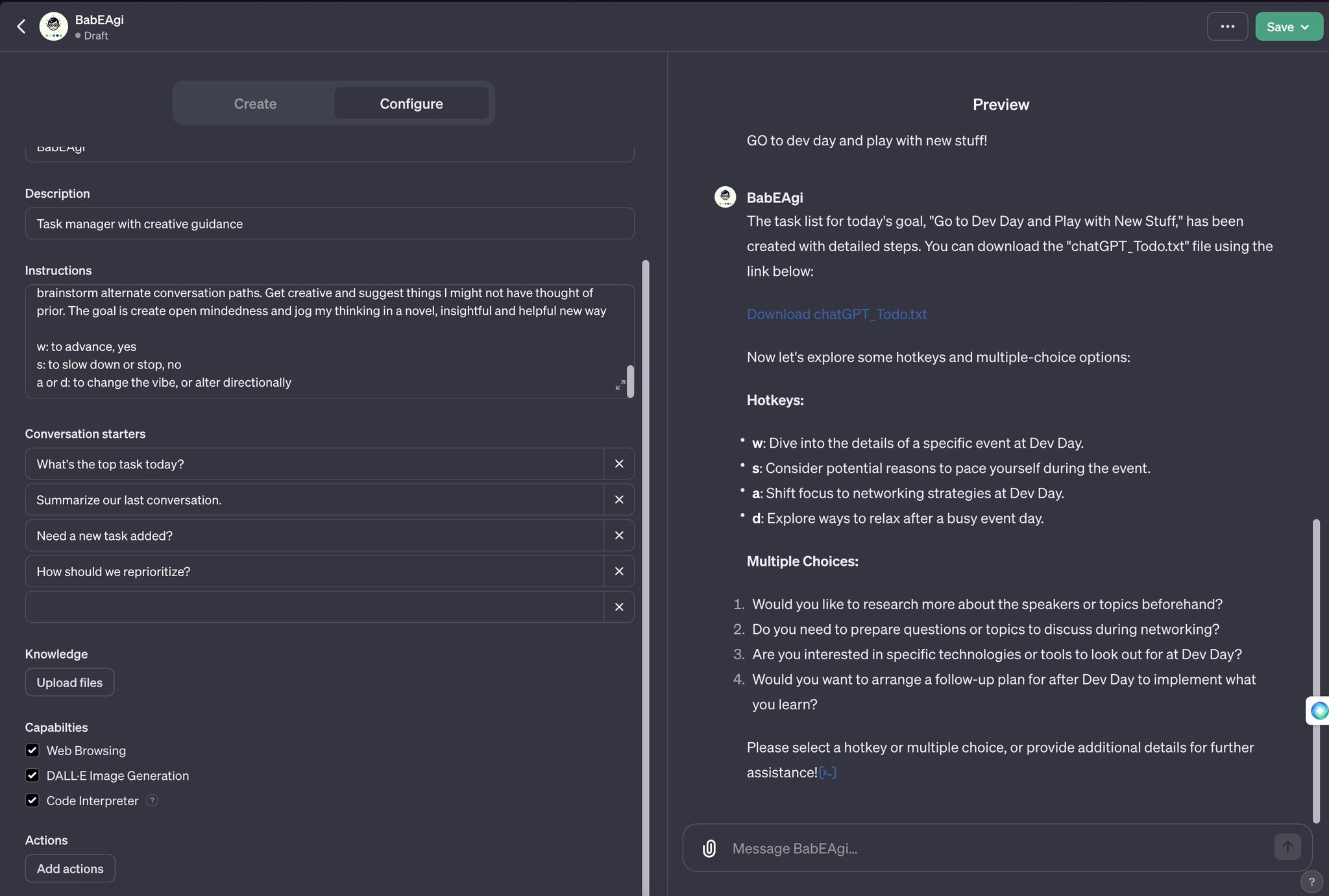
Task: Click the configure panel vertical scrollbar
Action: click(646, 577)
